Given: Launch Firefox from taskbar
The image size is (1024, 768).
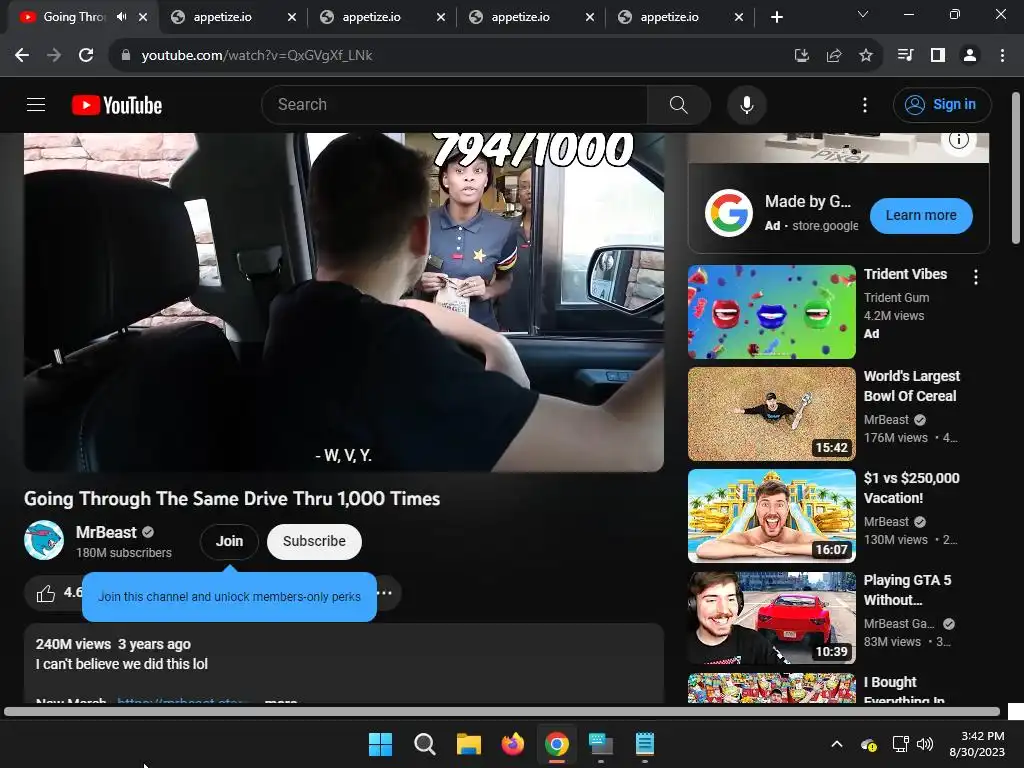Looking at the screenshot, I should [513, 744].
